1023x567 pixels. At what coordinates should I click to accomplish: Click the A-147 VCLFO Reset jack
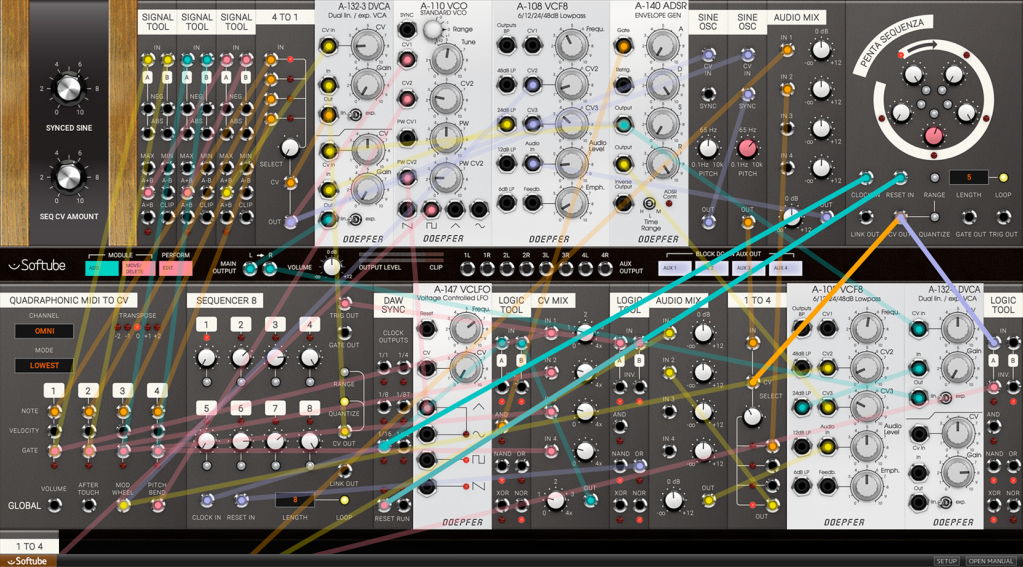pyautogui.click(x=427, y=329)
